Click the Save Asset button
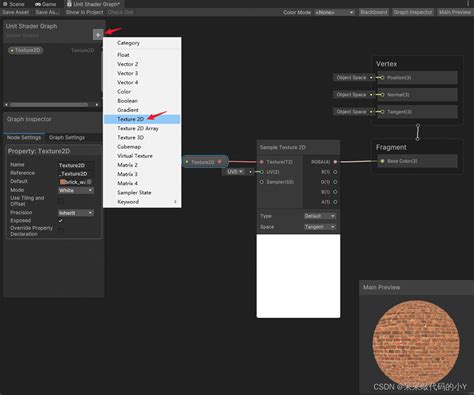The width and height of the screenshot is (474, 395). (15, 12)
